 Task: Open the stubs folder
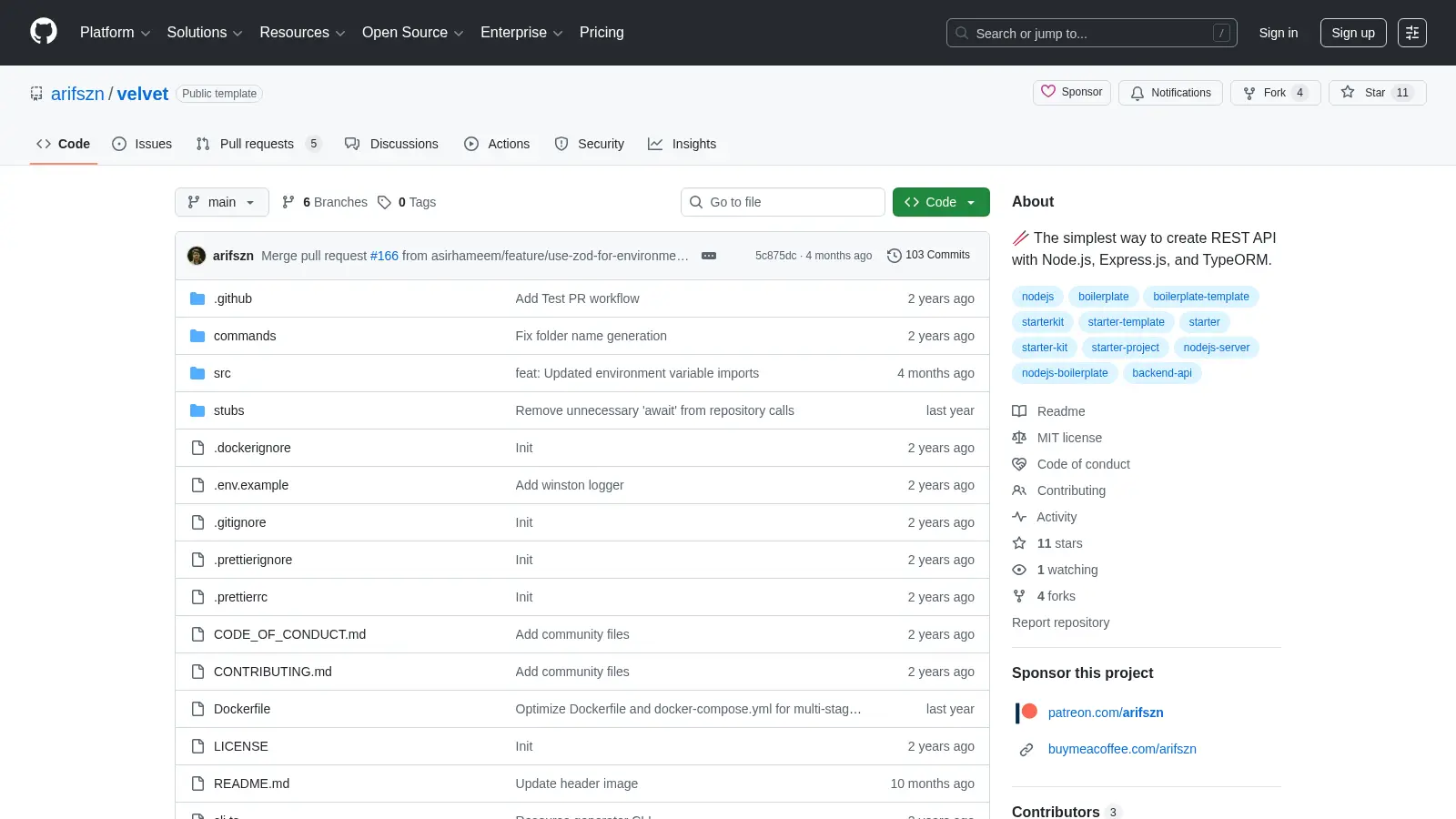click(228, 410)
